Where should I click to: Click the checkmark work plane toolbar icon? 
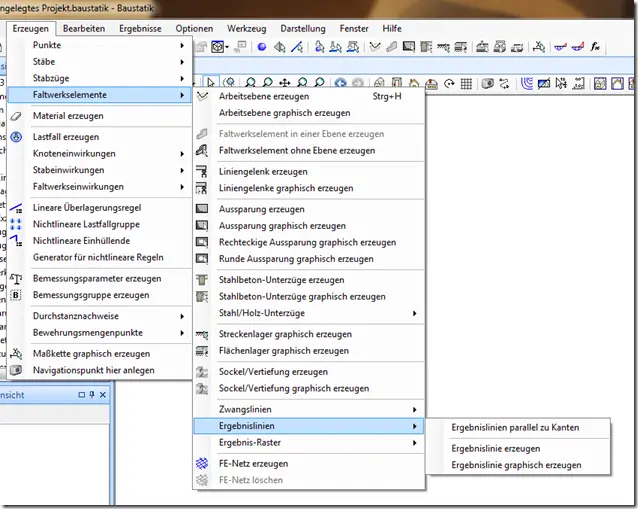pyautogui.click(x=375, y=47)
